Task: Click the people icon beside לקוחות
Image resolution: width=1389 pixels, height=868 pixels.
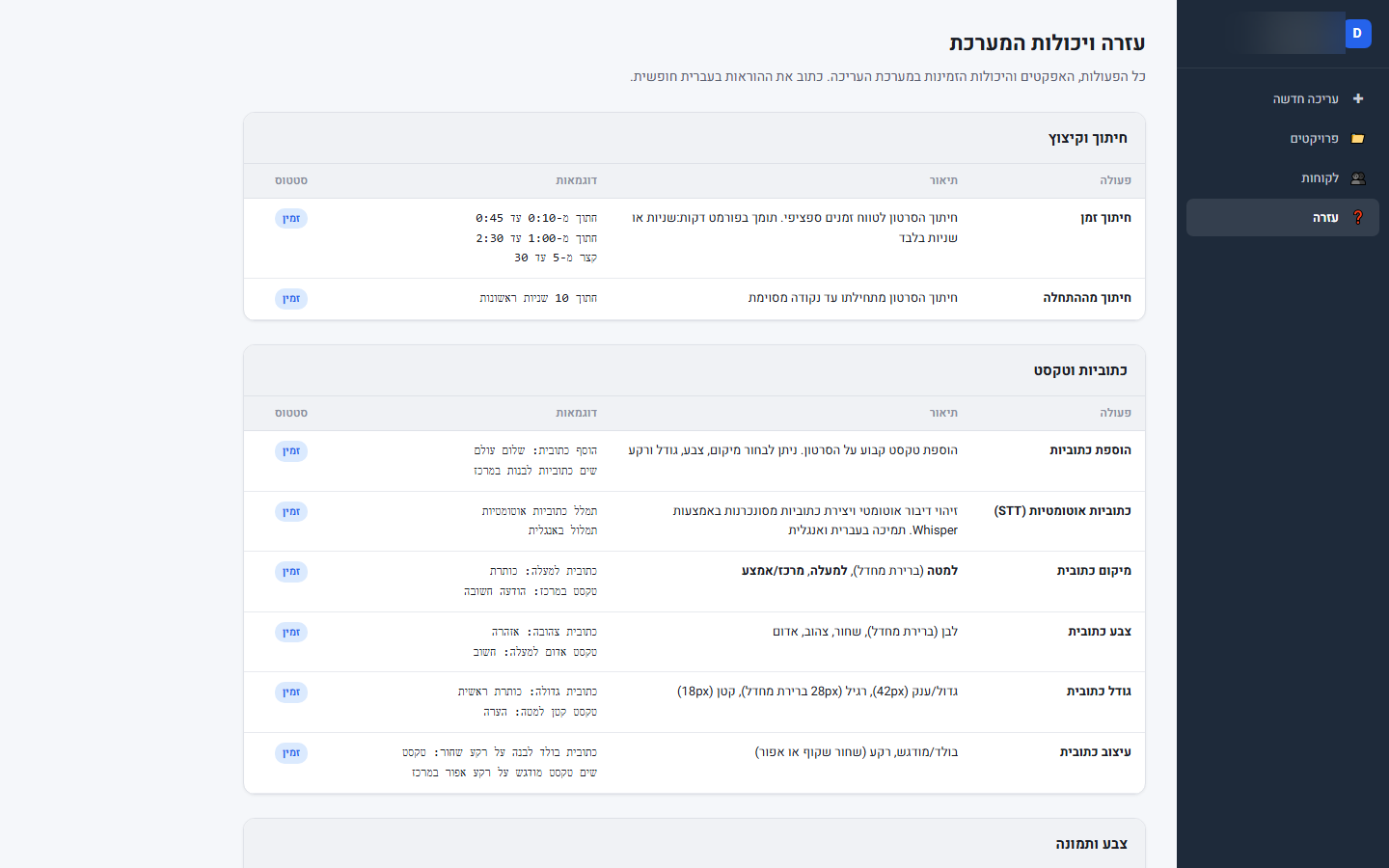Action: coord(1358,177)
